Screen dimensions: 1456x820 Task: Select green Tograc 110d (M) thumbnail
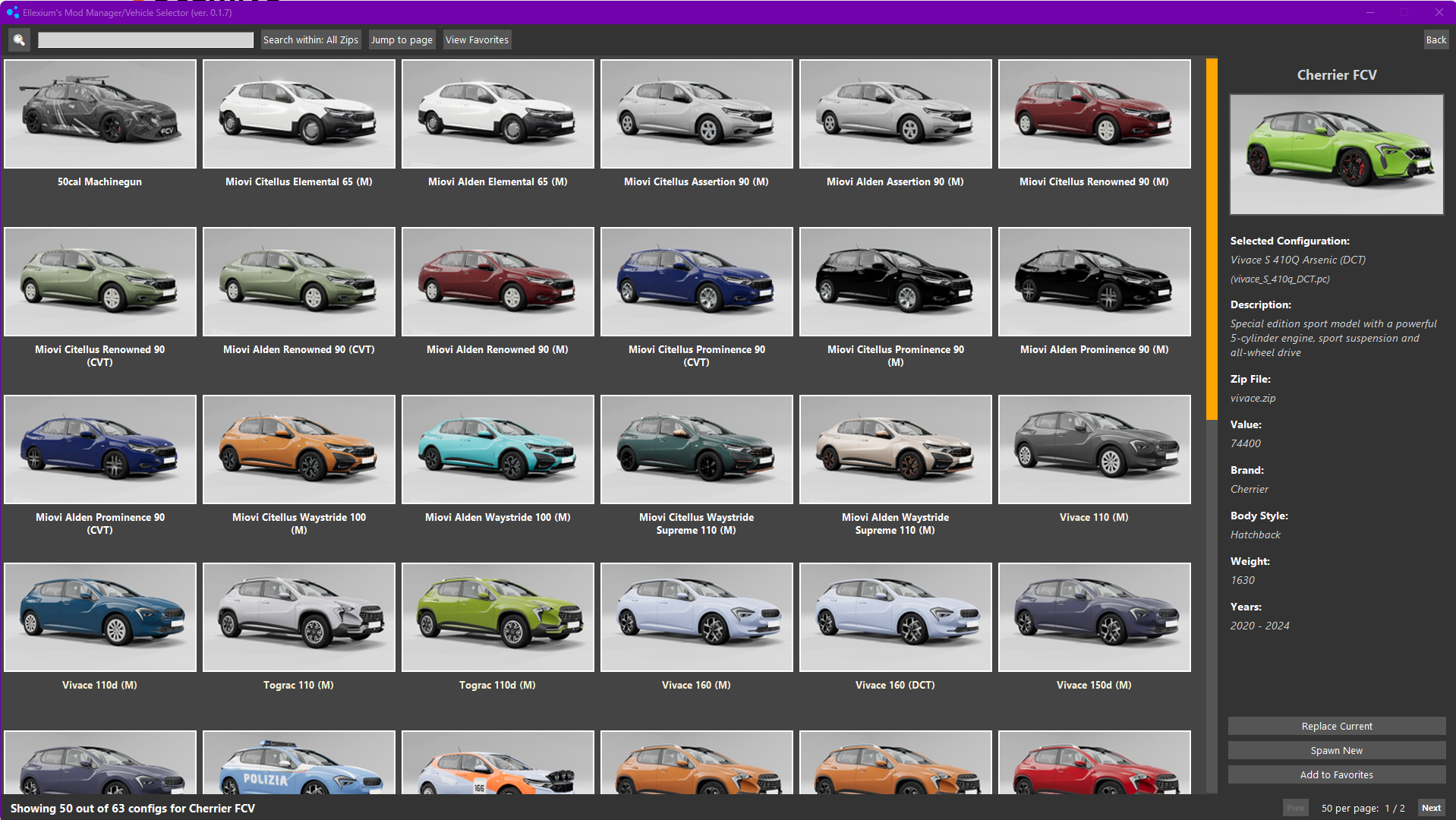[x=498, y=617]
